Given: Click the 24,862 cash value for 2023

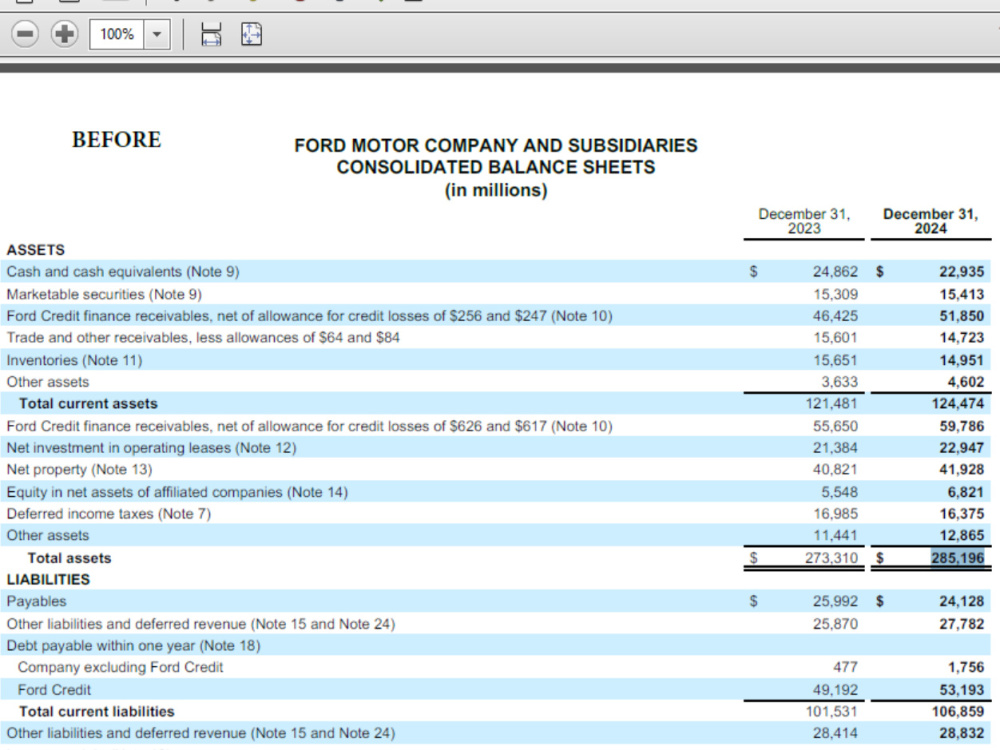Looking at the screenshot, I should 835,272.
